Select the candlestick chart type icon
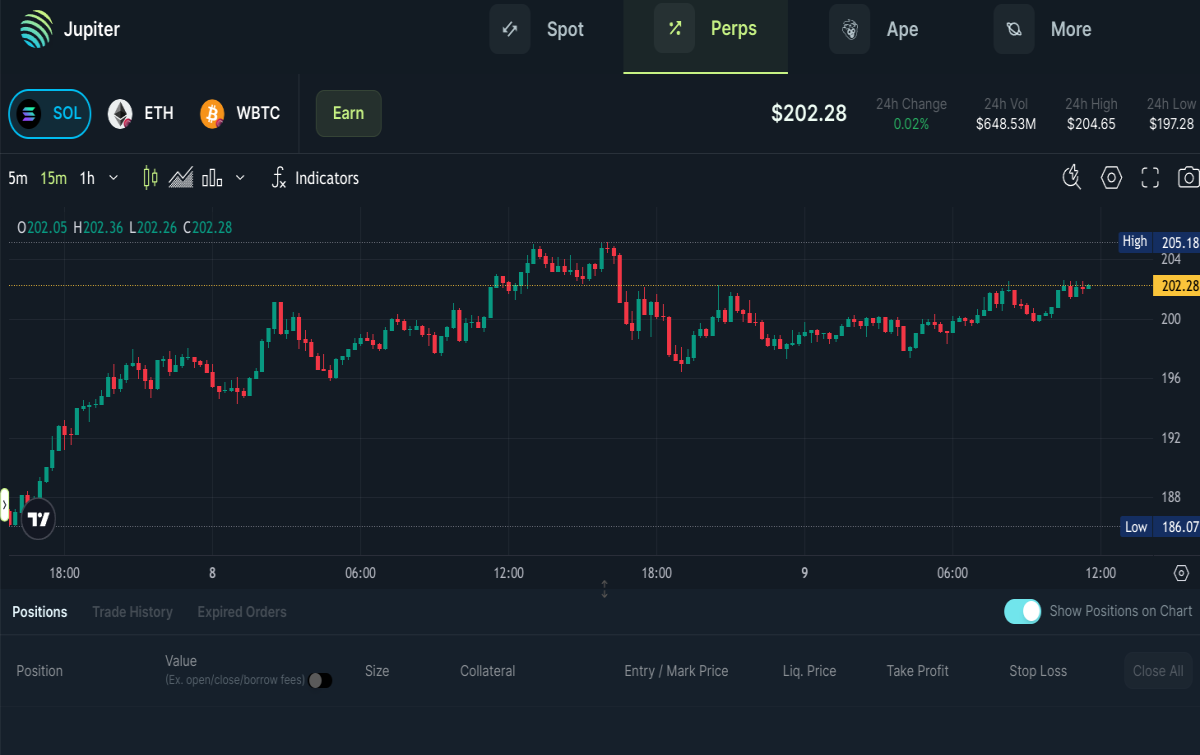1200x755 pixels. [151, 178]
